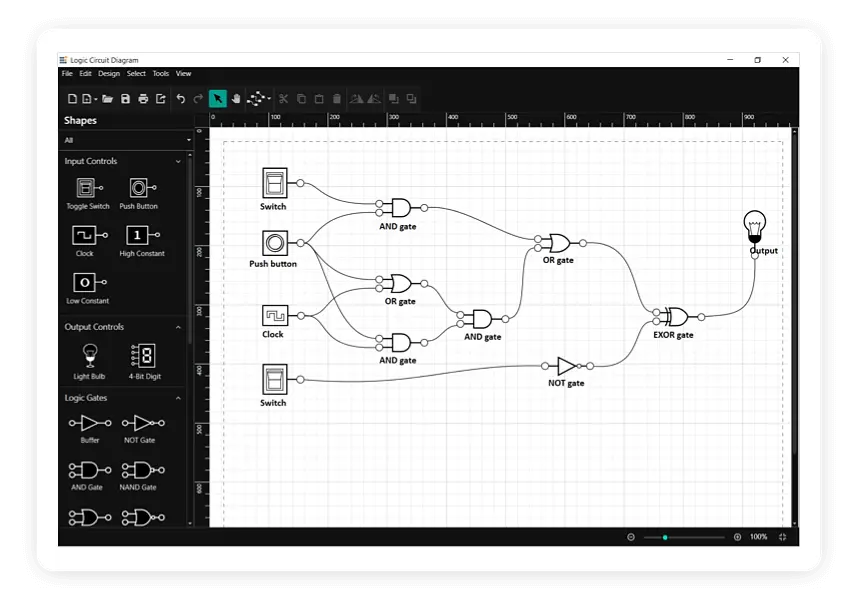860x600 pixels.
Task: Activate the Pan tool in the toolbar
Action: tap(237, 99)
